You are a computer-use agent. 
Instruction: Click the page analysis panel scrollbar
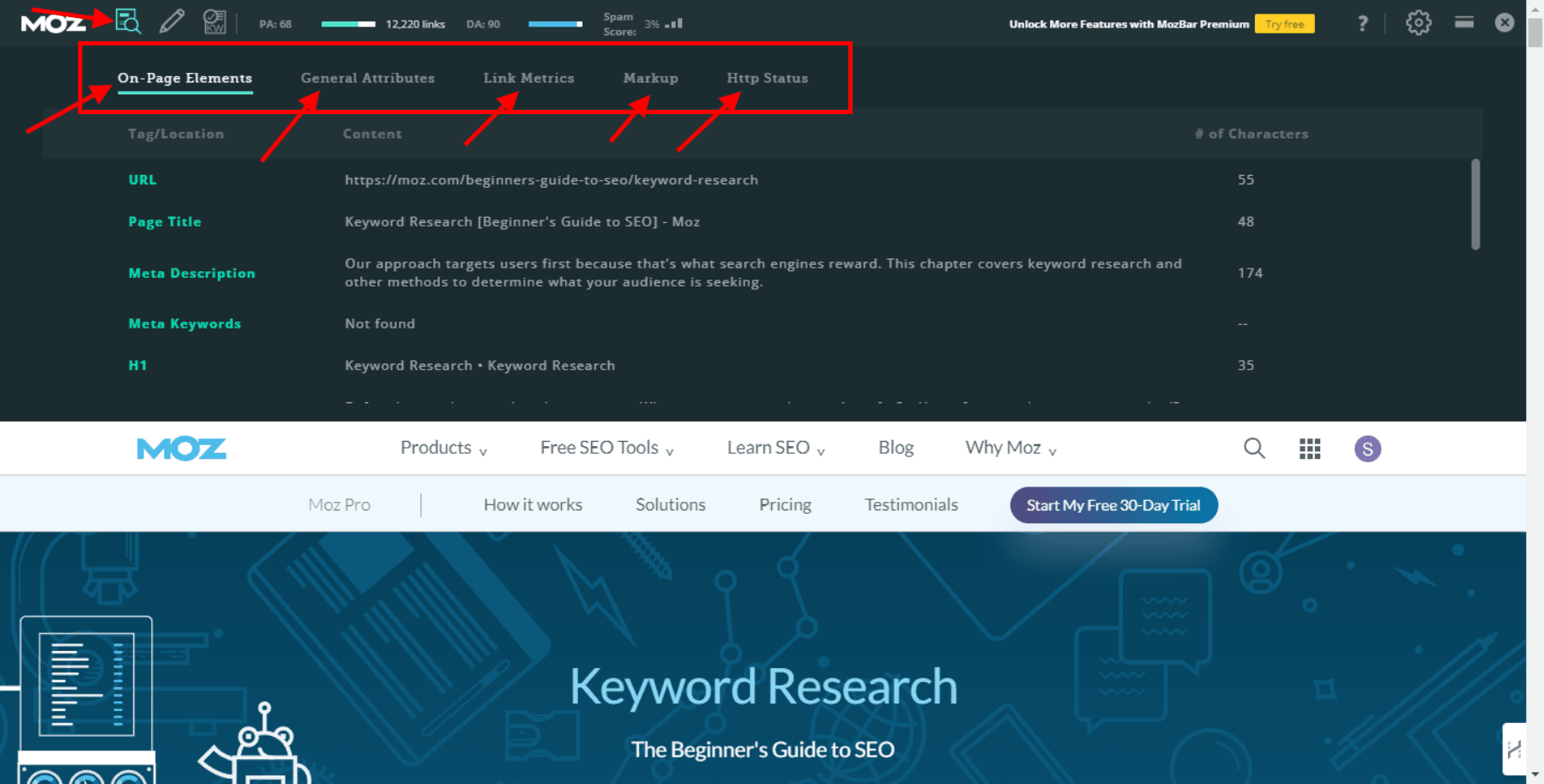point(1475,204)
